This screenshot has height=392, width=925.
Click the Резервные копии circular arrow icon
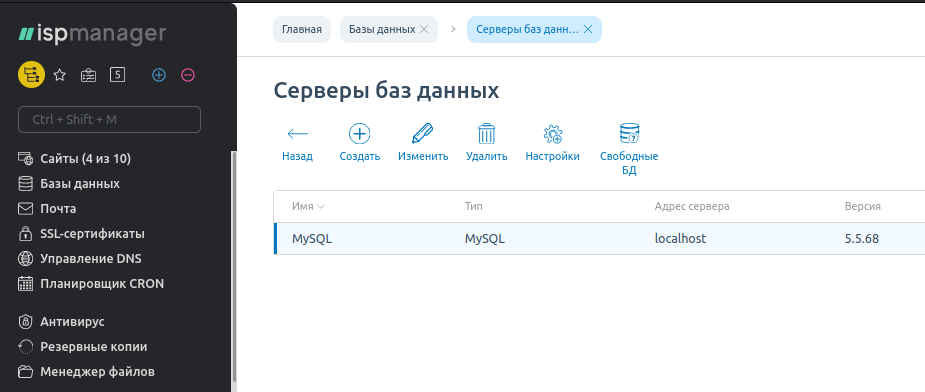(25, 347)
